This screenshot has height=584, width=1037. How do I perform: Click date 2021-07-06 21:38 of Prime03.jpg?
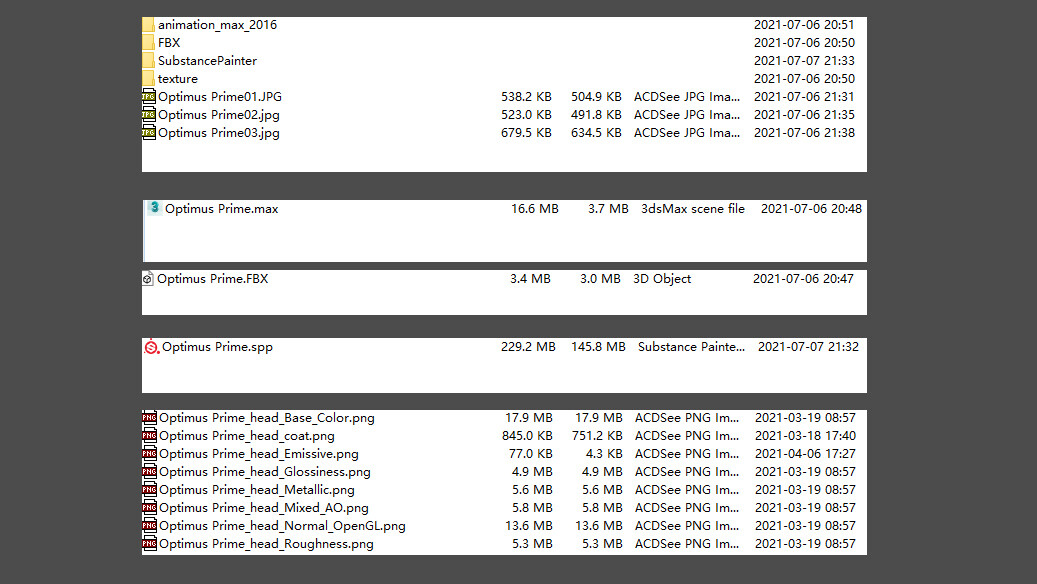[x=804, y=132]
